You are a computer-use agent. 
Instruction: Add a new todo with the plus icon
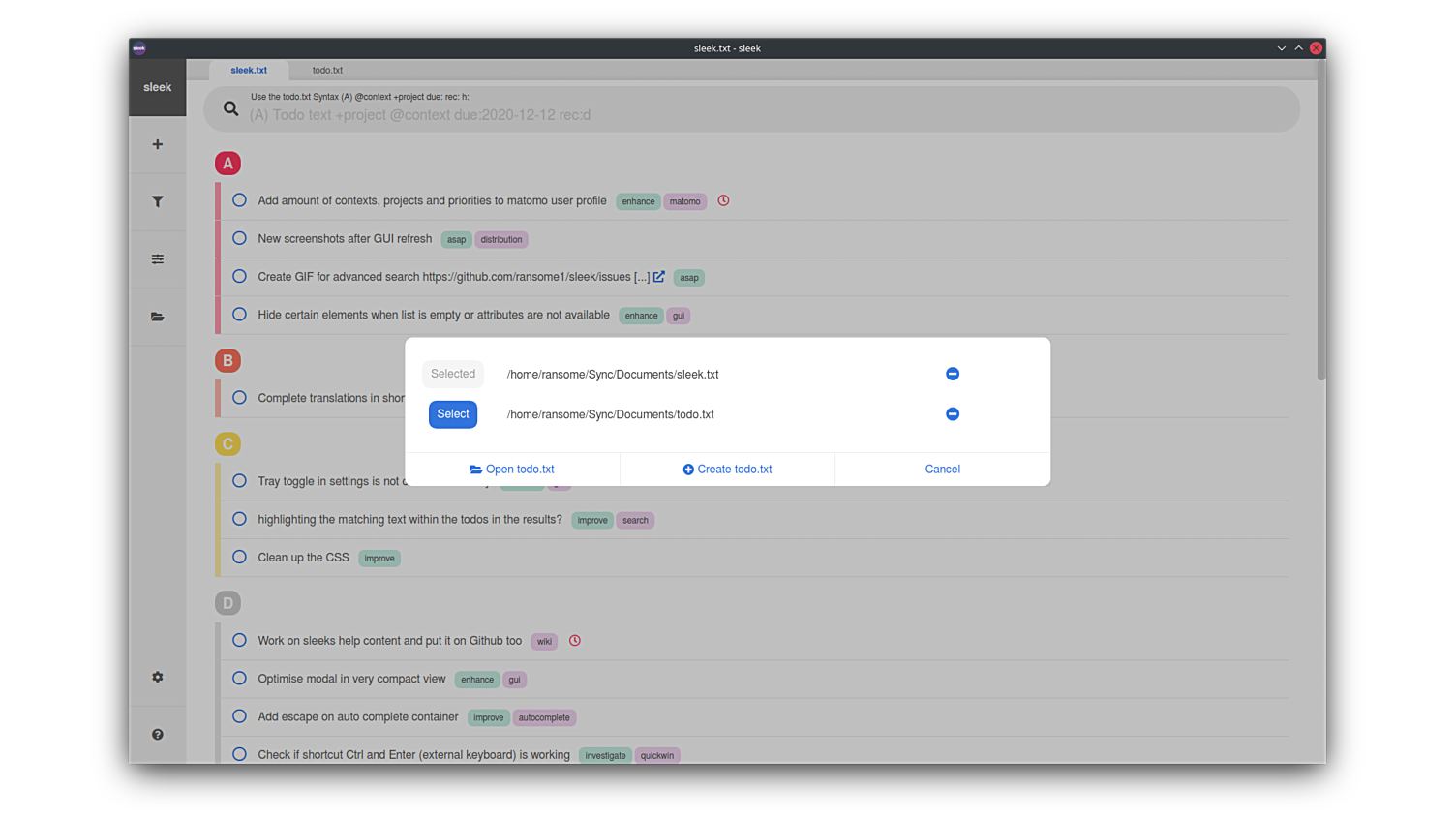click(157, 143)
